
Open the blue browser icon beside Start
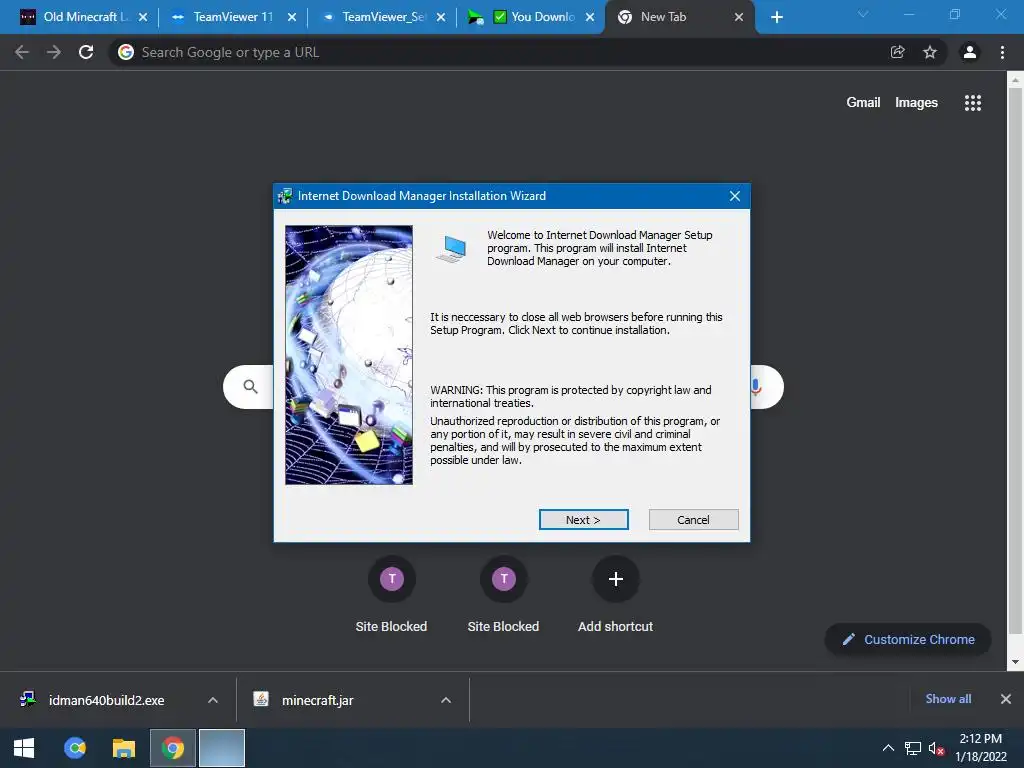75,748
